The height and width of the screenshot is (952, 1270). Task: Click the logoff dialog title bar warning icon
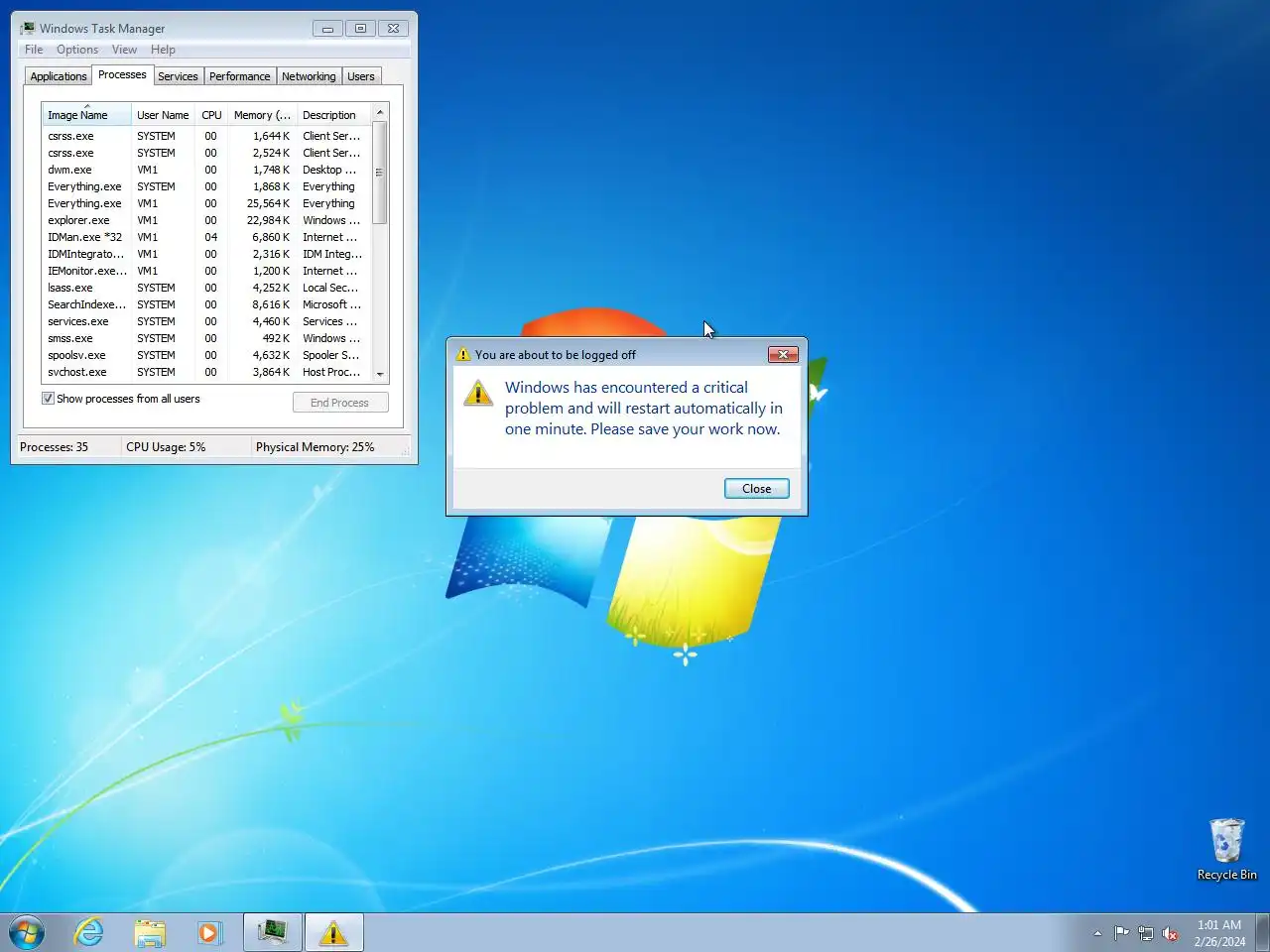point(462,354)
